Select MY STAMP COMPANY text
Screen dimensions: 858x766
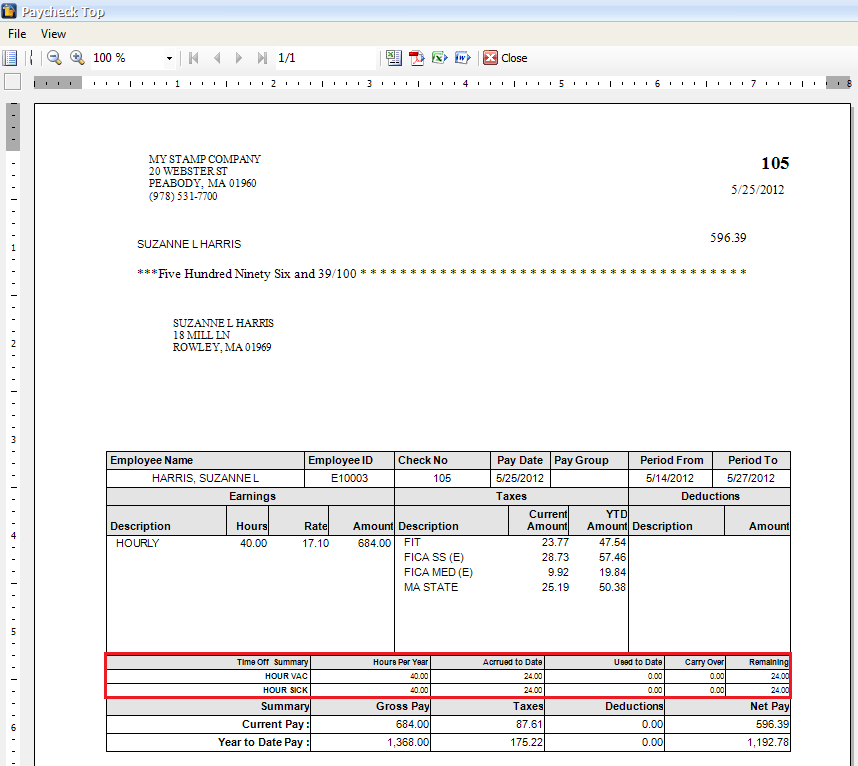click(205, 159)
